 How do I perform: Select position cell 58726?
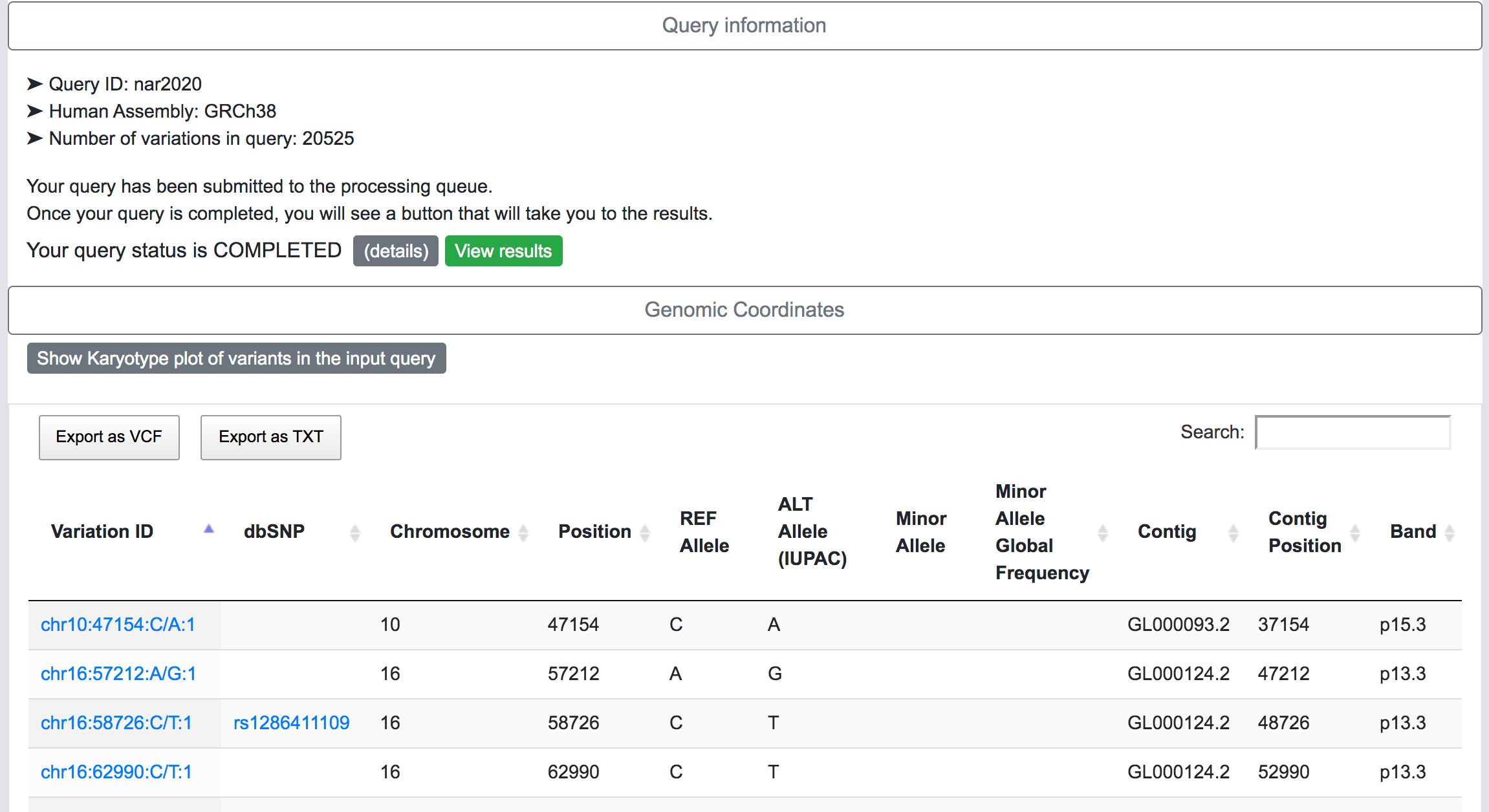pyautogui.click(x=573, y=723)
